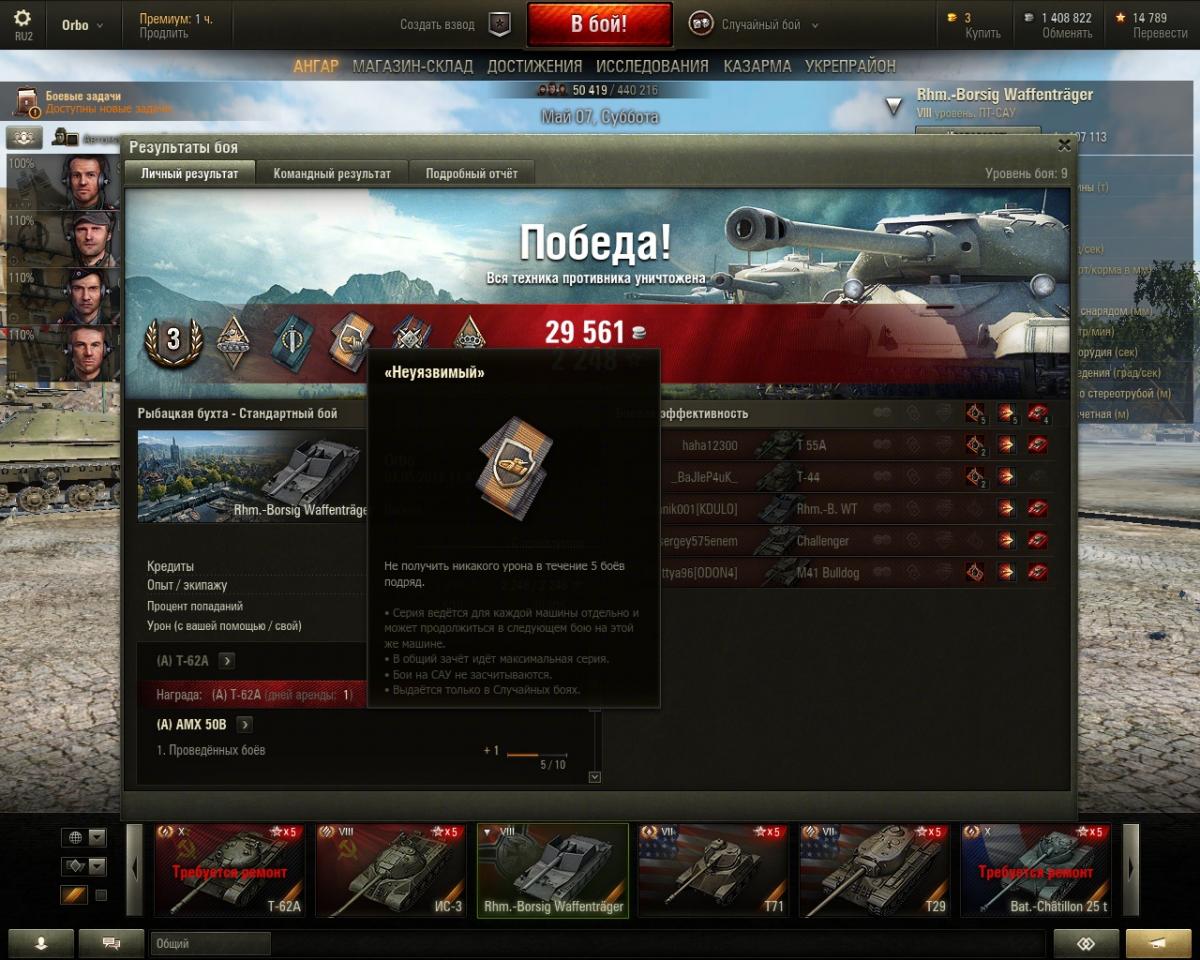Image resolution: width=1200 pixels, height=960 pixels.
Task: Open the chat channels speech-bubble icon at bottom left
Action: tap(111, 942)
